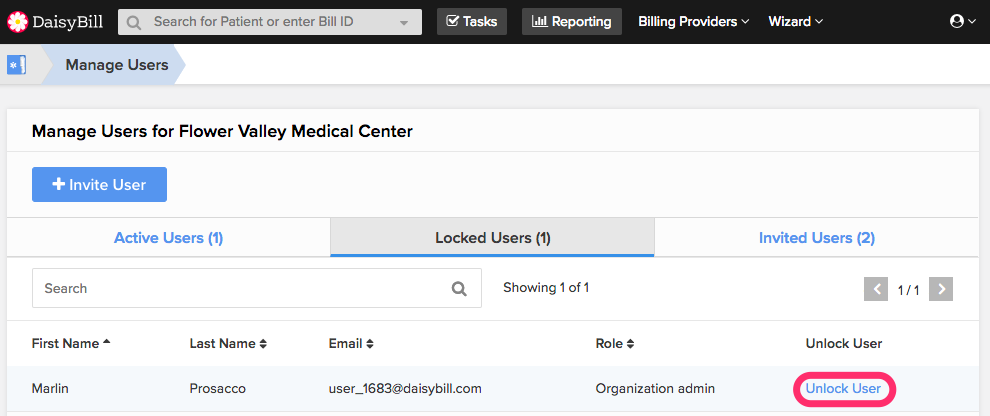Go to previous page arrow
Image resolution: width=990 pixels, height=416 pixels.
(876, 289)
